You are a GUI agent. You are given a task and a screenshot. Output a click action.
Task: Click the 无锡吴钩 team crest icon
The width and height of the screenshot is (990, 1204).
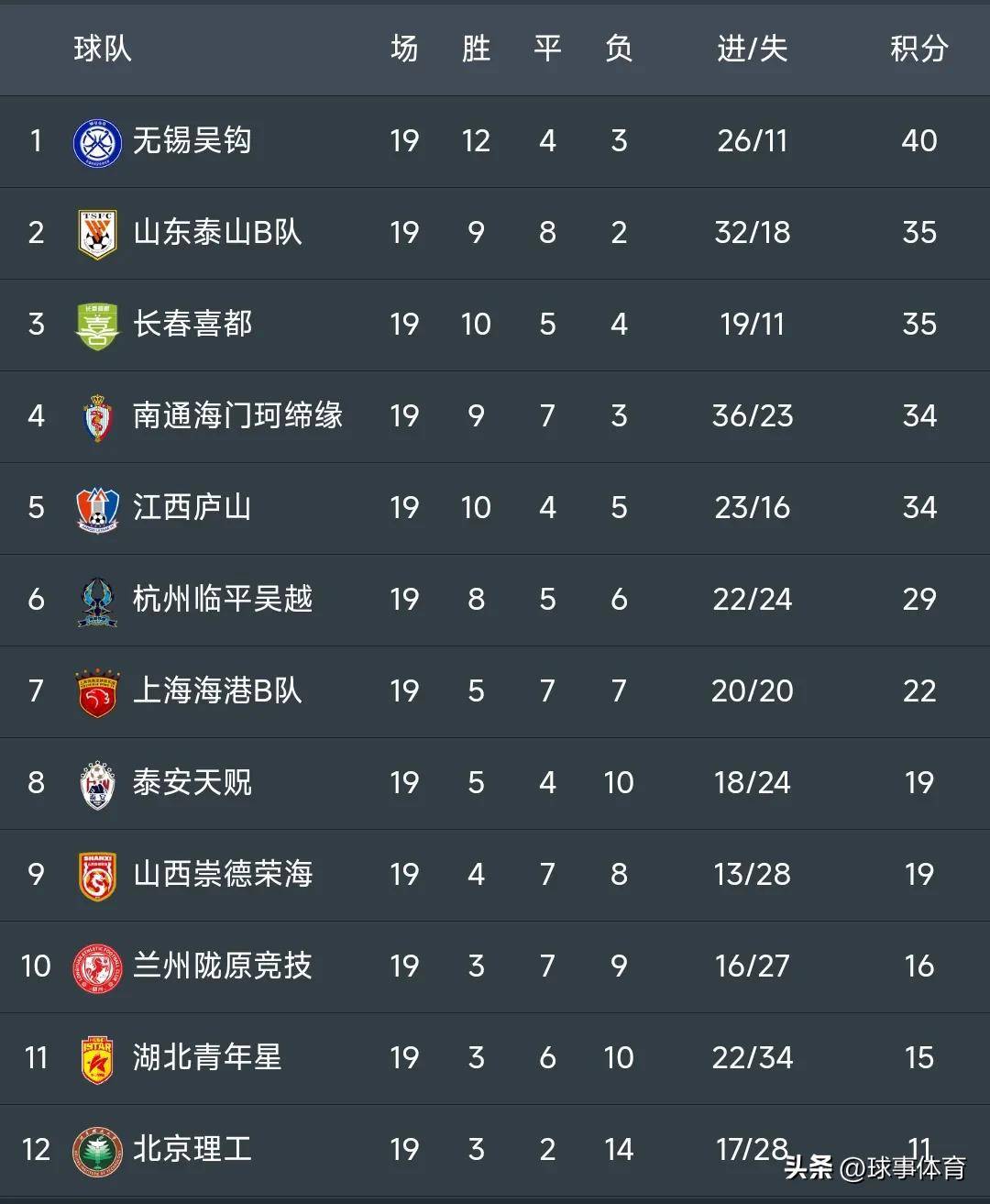(96, 142)
